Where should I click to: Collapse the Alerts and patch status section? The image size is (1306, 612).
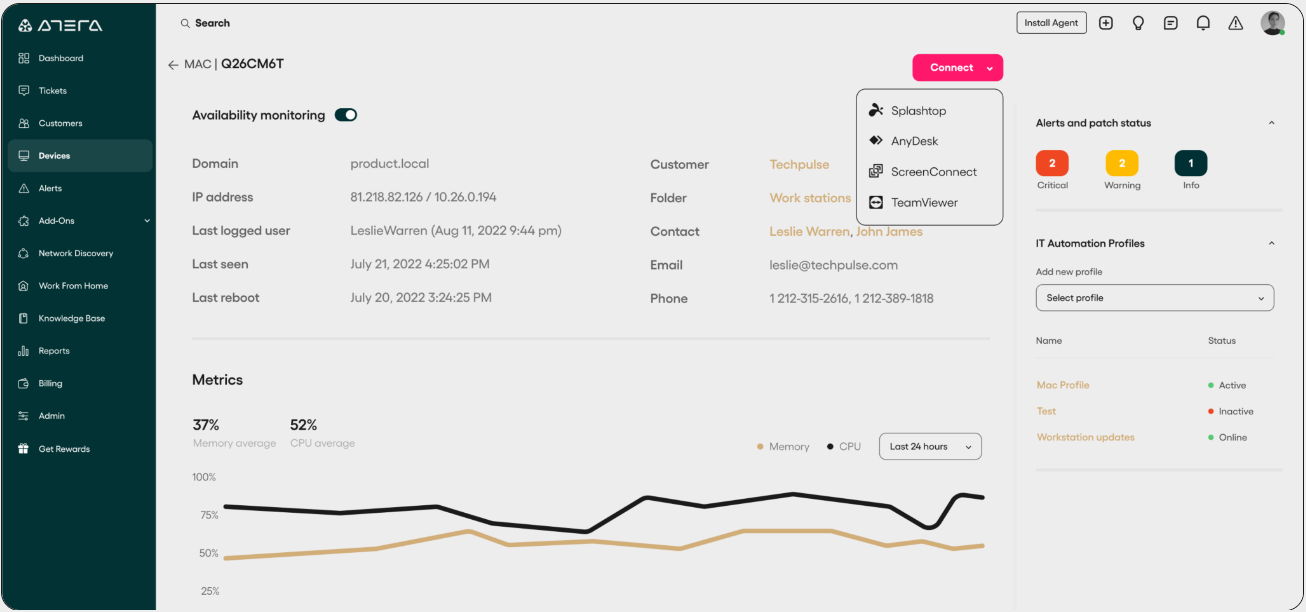coord(1271,123)
